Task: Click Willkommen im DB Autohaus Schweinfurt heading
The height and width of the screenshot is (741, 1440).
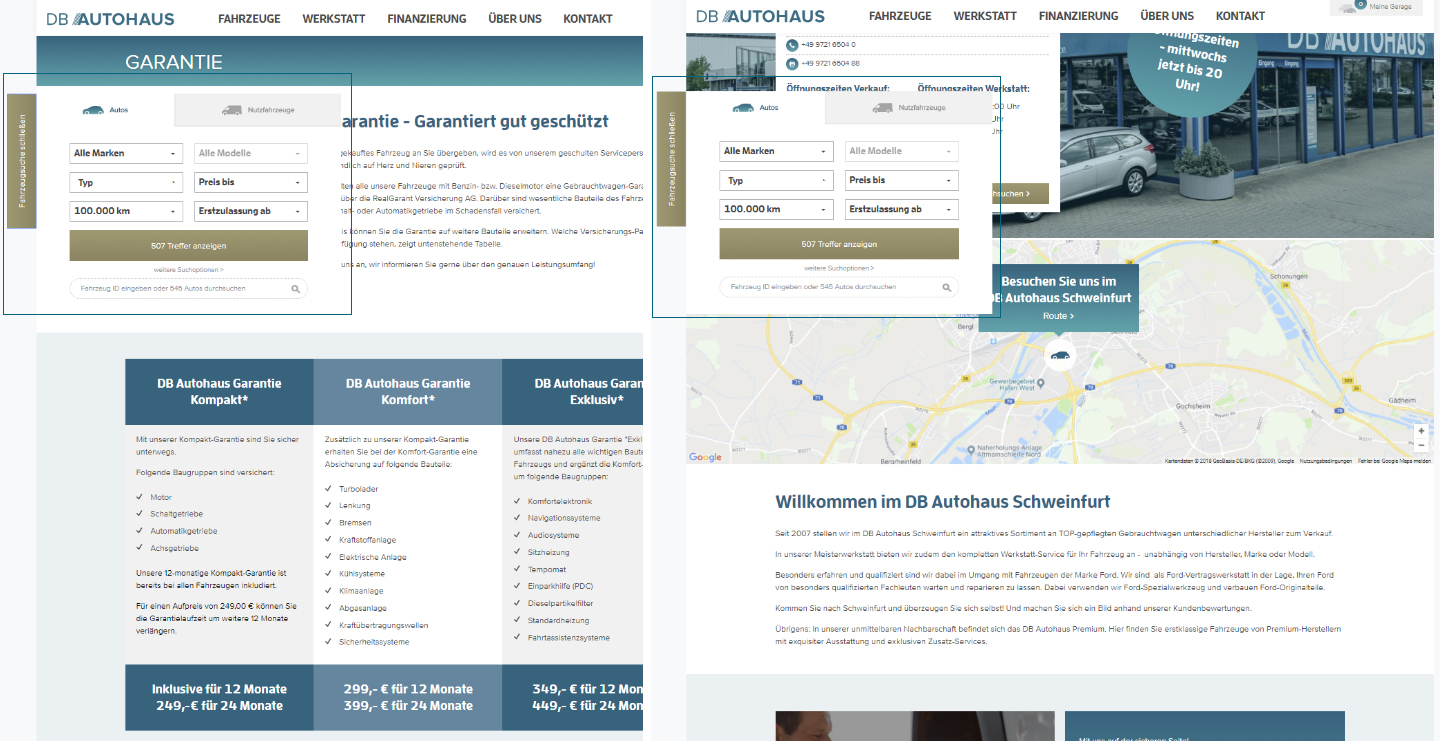Action: coord(943,502)
